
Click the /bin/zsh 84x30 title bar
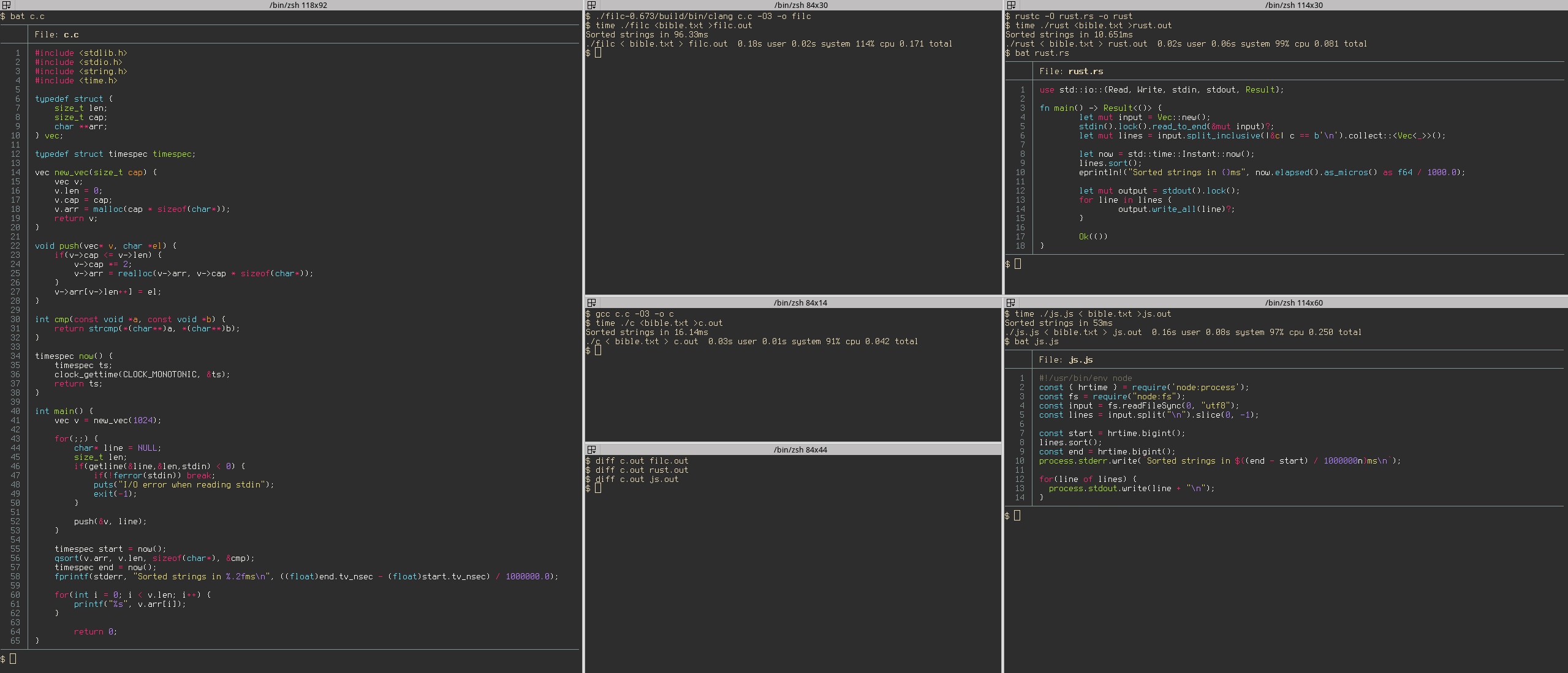pos(800,5)
